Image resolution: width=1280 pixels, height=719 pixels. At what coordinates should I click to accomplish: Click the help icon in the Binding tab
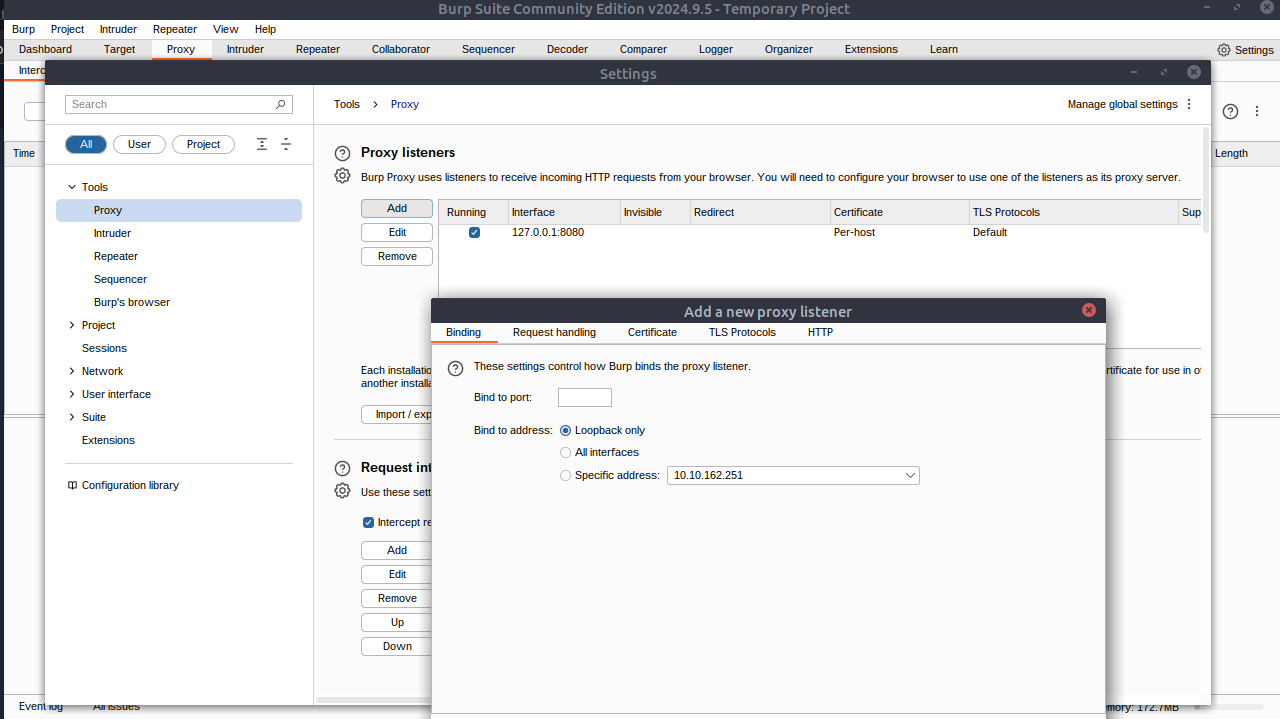click(455, 367)
